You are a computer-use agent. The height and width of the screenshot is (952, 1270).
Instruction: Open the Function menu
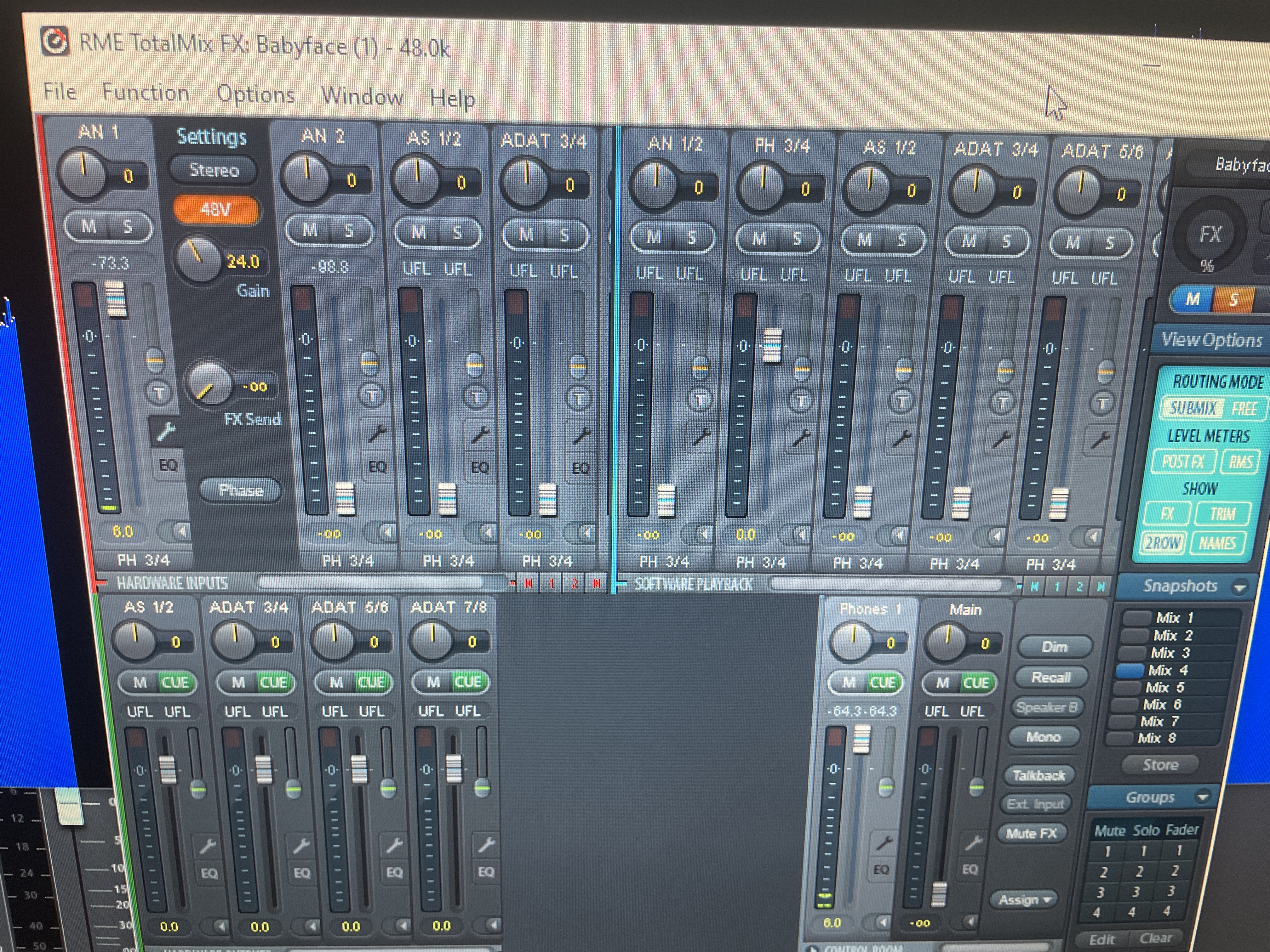coord(146,92)
